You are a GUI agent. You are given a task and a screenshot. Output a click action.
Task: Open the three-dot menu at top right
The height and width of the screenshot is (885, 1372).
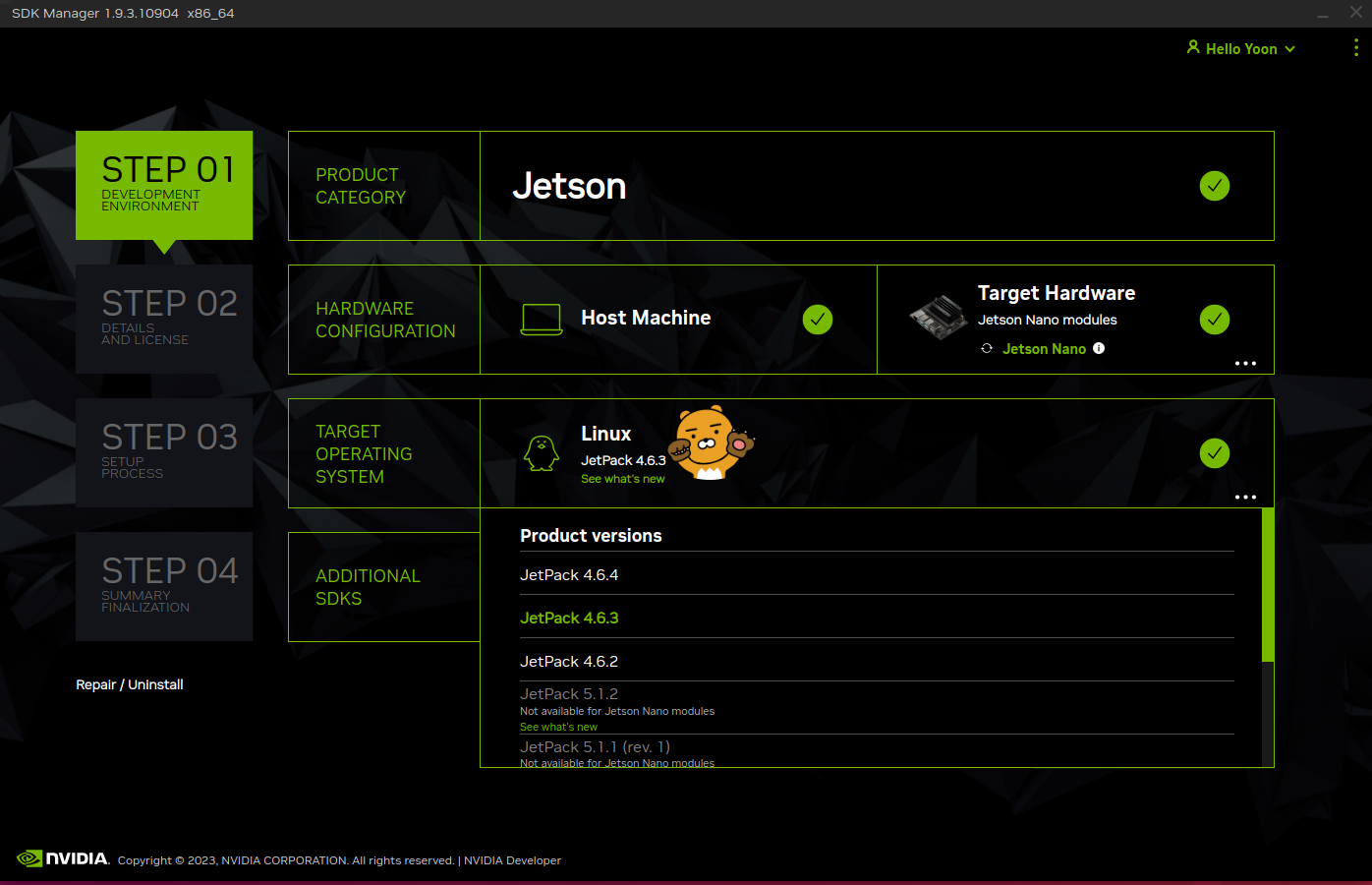coord(1356,47)
